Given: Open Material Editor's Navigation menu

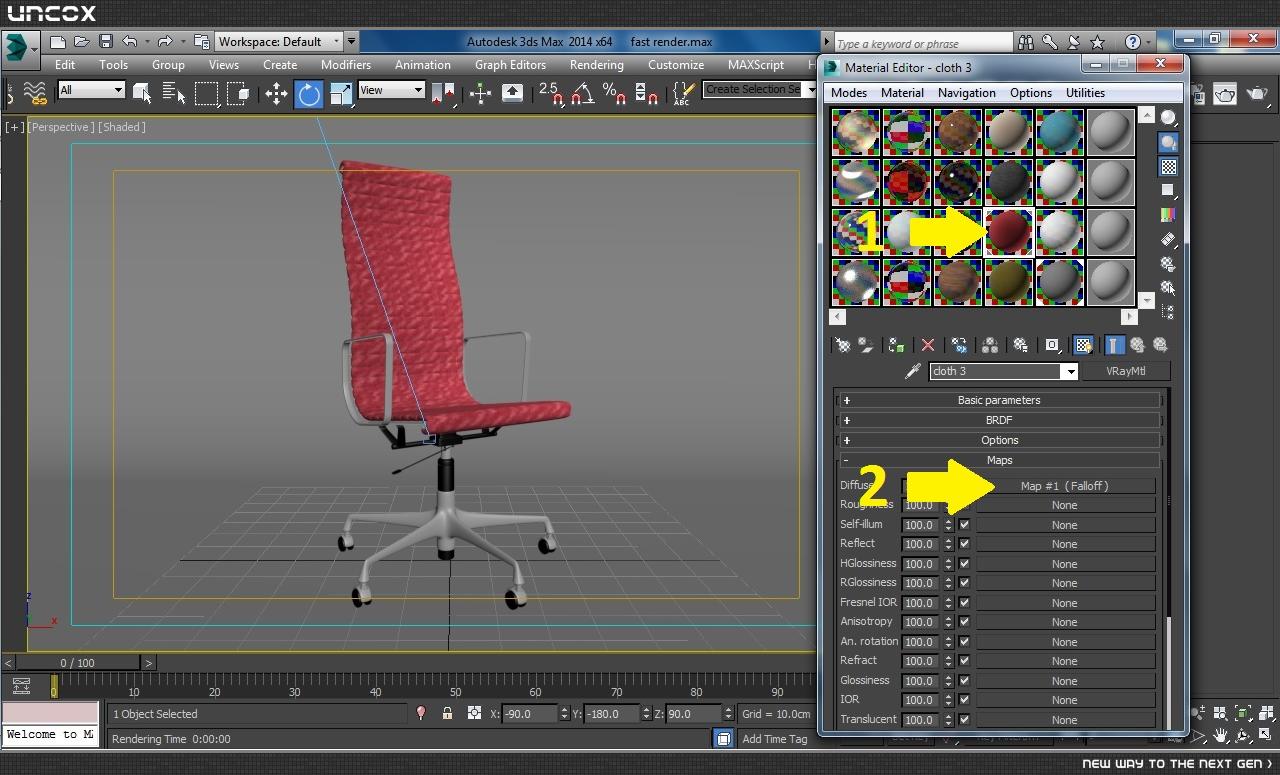Looking at the screenshot, I should point(966,93).
